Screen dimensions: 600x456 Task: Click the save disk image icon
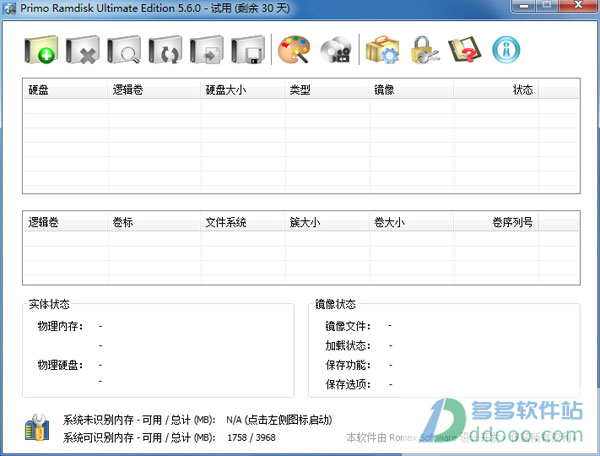point(248,50)
